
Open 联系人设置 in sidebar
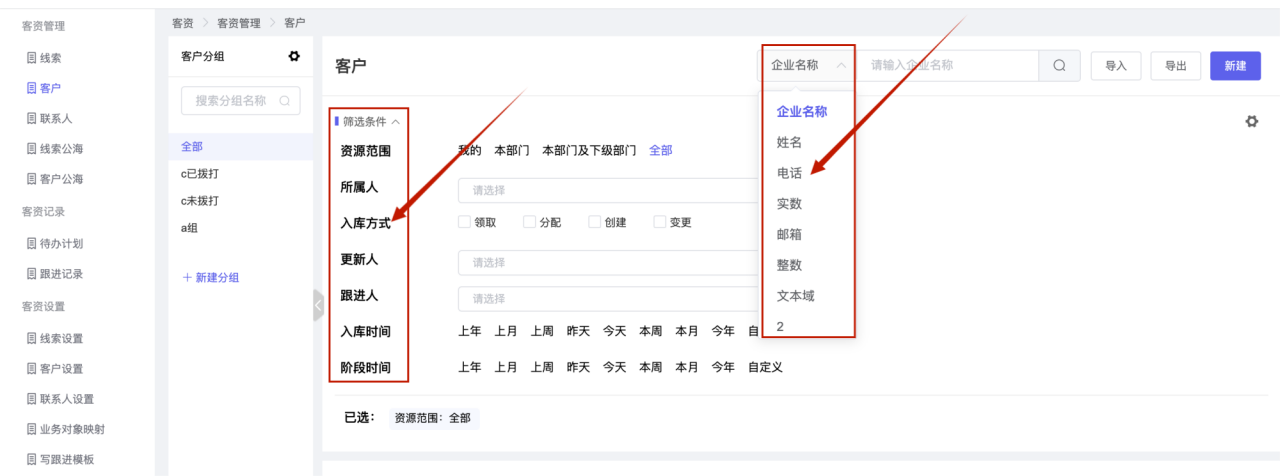[x=67, y=399]
